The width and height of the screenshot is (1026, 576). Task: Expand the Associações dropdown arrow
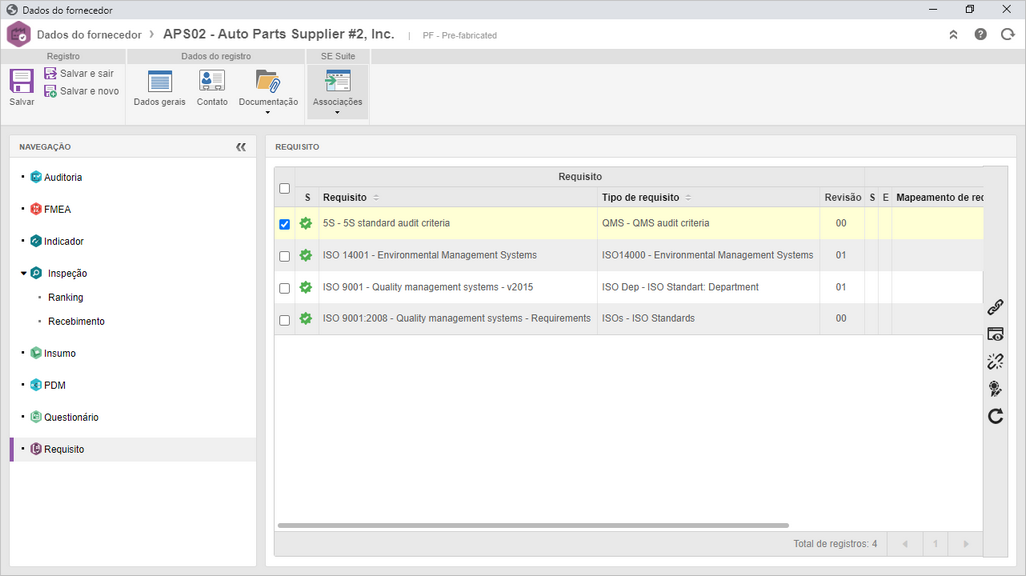[x=337, y=113]
